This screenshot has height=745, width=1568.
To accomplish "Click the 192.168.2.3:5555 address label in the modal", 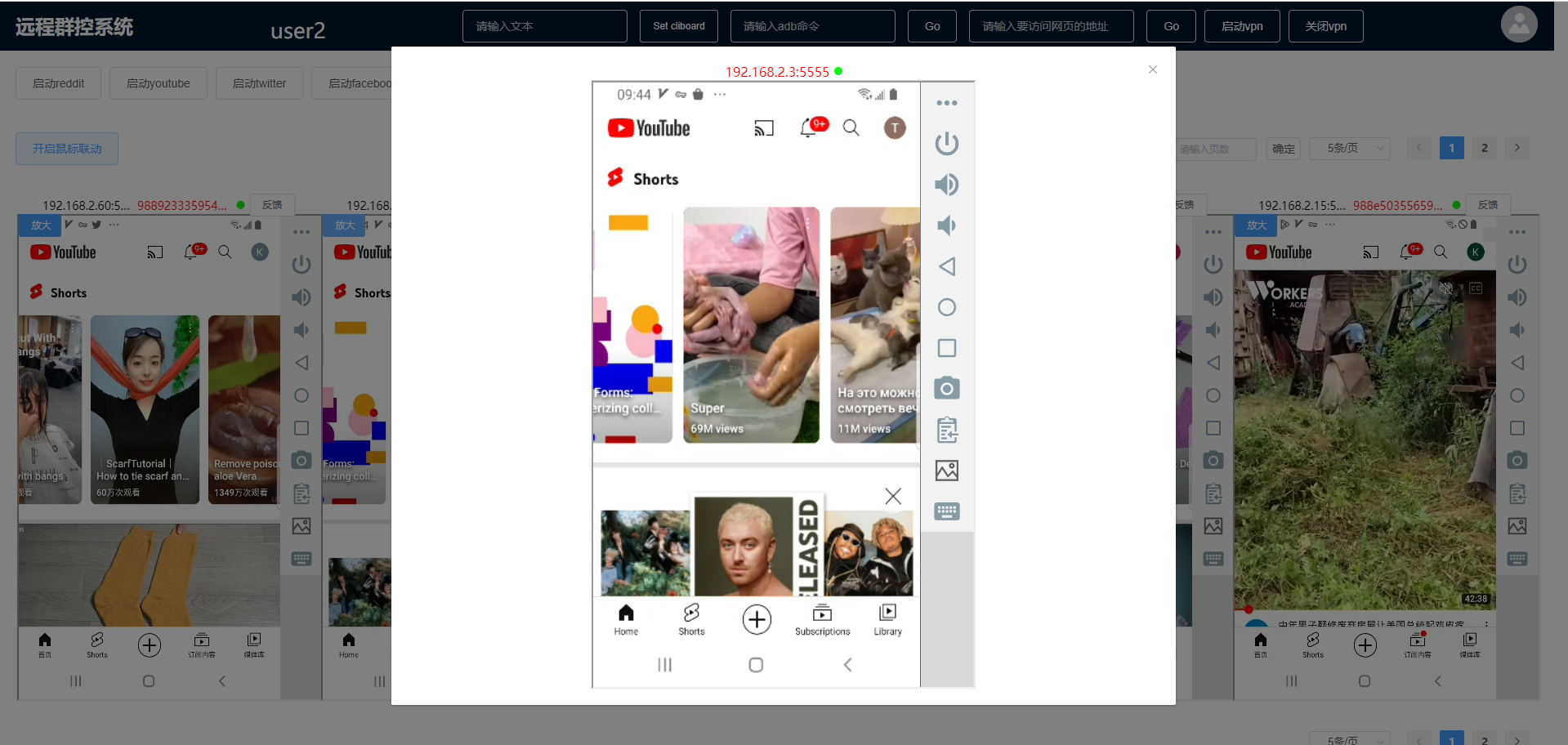I will pyautogui.click(x=777, y=72).
